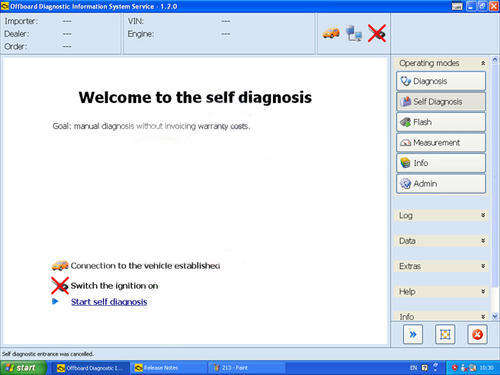
Task: Click the Order label in header
Action: [15, 46]
